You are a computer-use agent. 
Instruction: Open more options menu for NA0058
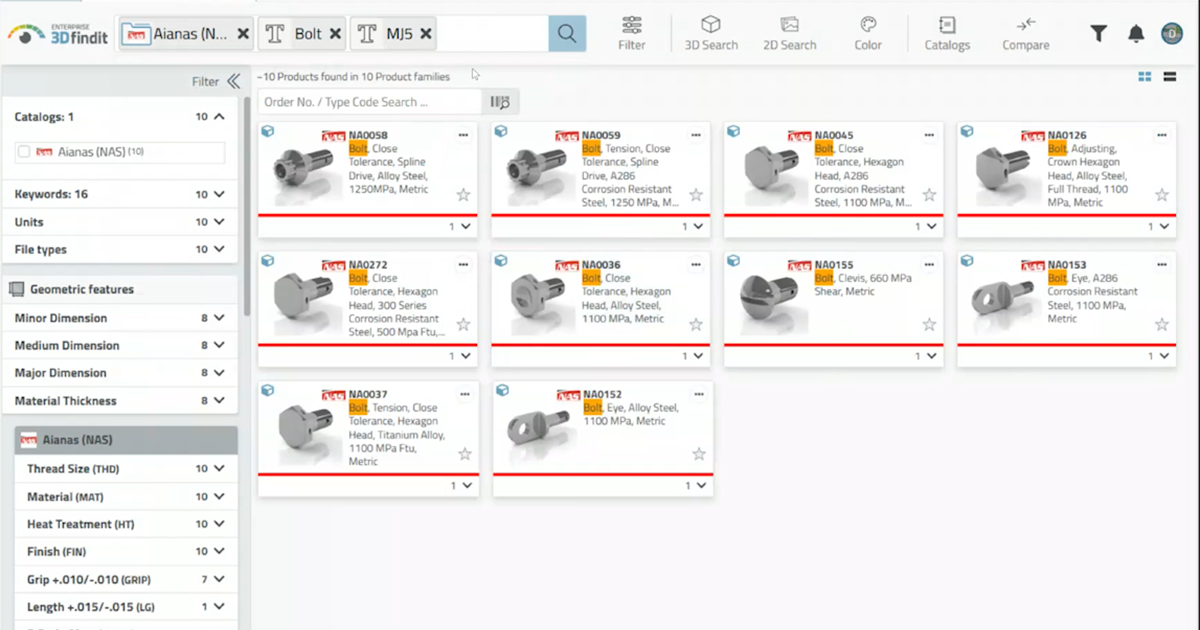pyautogui.click(x=463, y=135)
